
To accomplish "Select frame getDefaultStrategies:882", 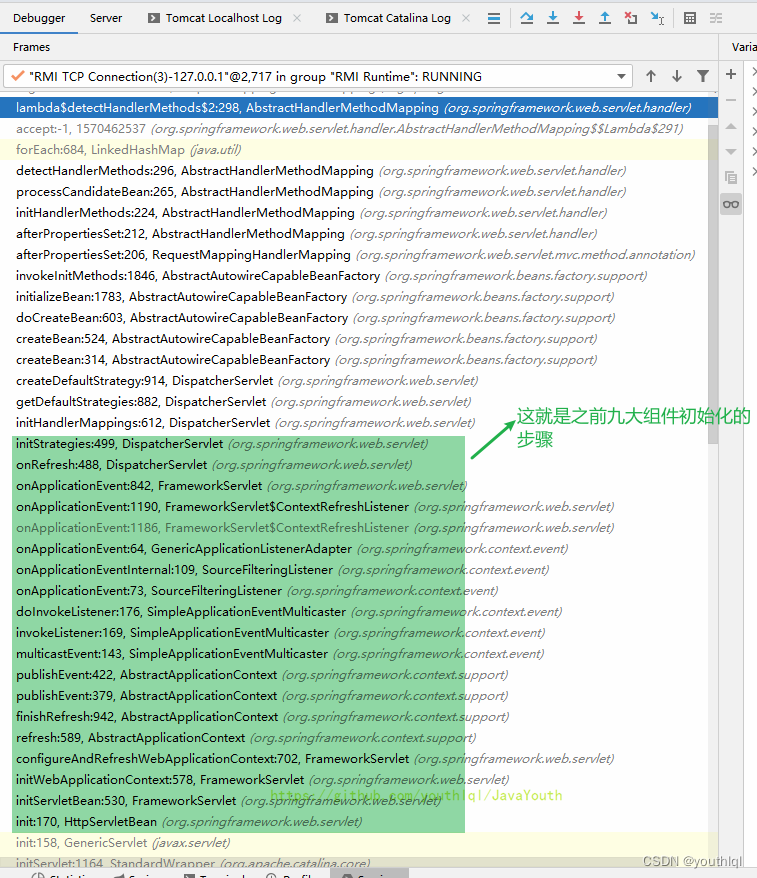I will 354,401.
